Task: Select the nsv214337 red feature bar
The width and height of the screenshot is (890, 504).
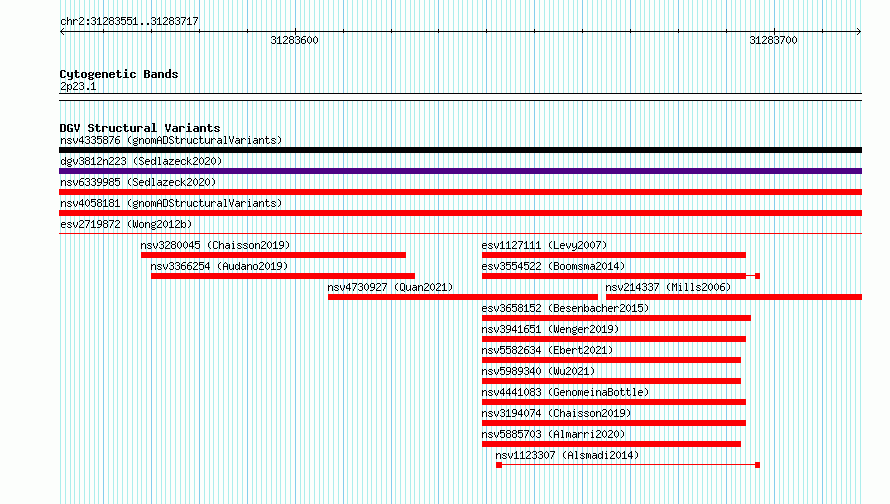Action: 734,297
